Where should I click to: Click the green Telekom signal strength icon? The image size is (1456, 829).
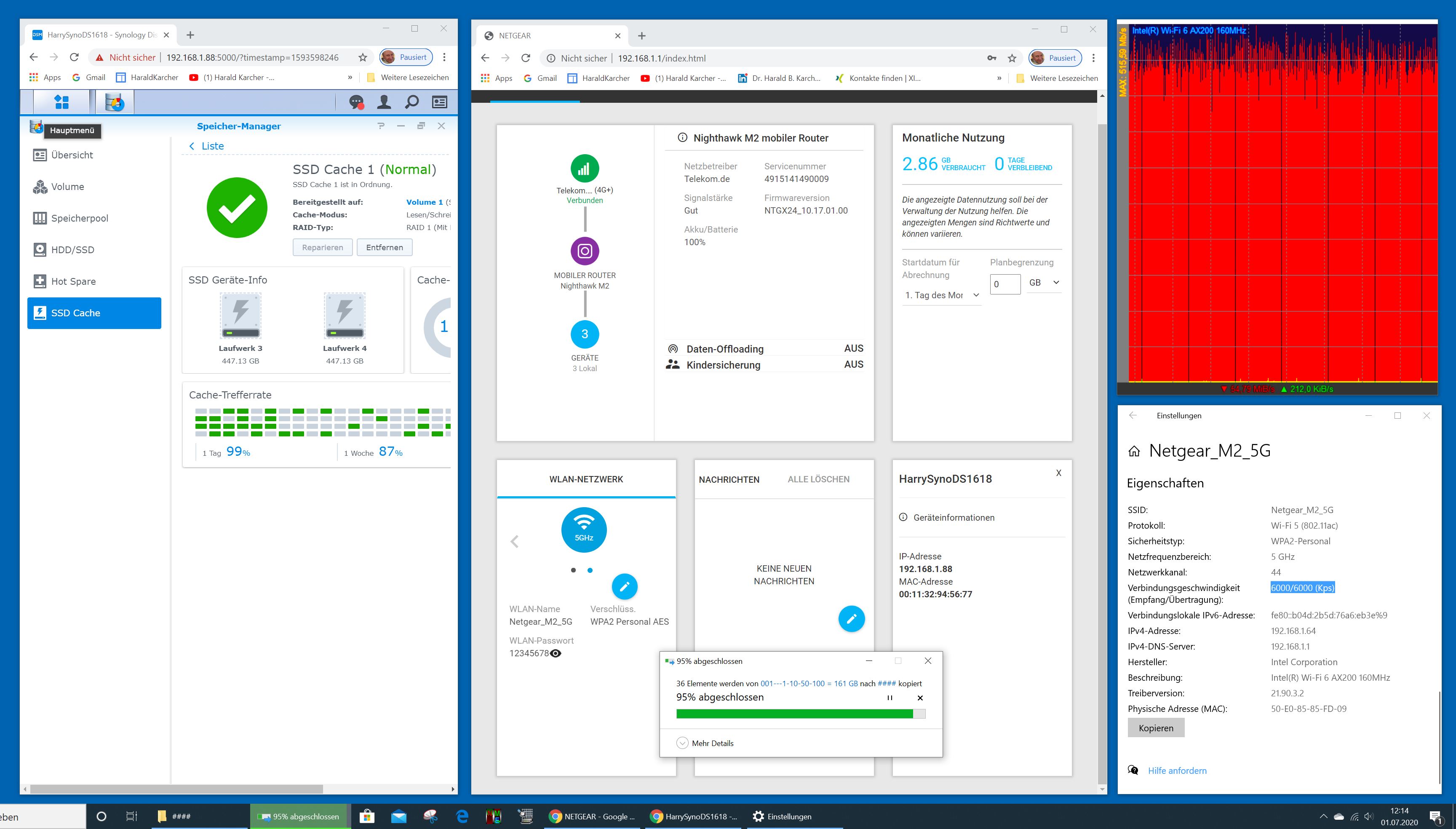(585, 168)
